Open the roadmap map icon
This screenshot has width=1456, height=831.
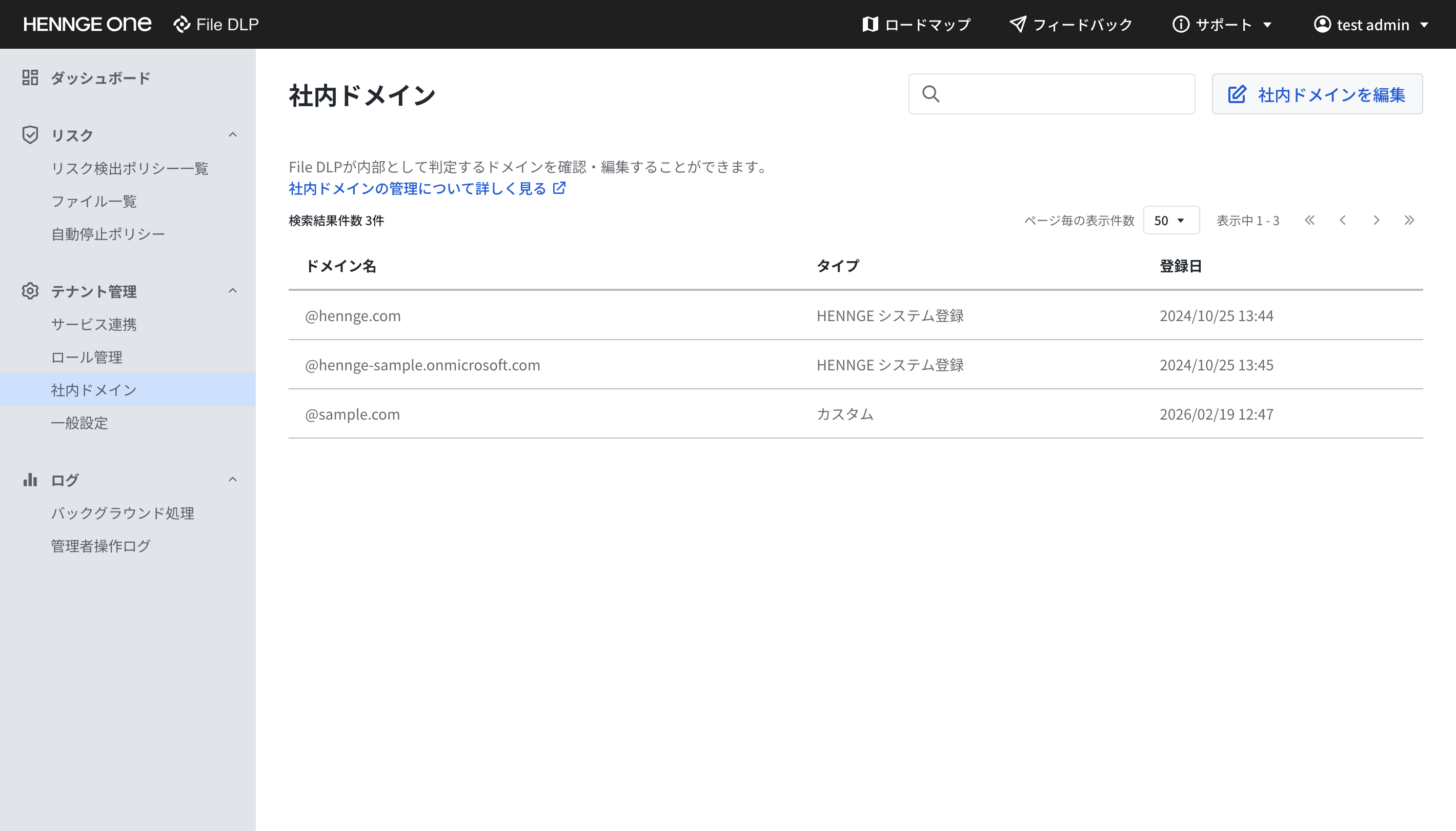(869, 25)
